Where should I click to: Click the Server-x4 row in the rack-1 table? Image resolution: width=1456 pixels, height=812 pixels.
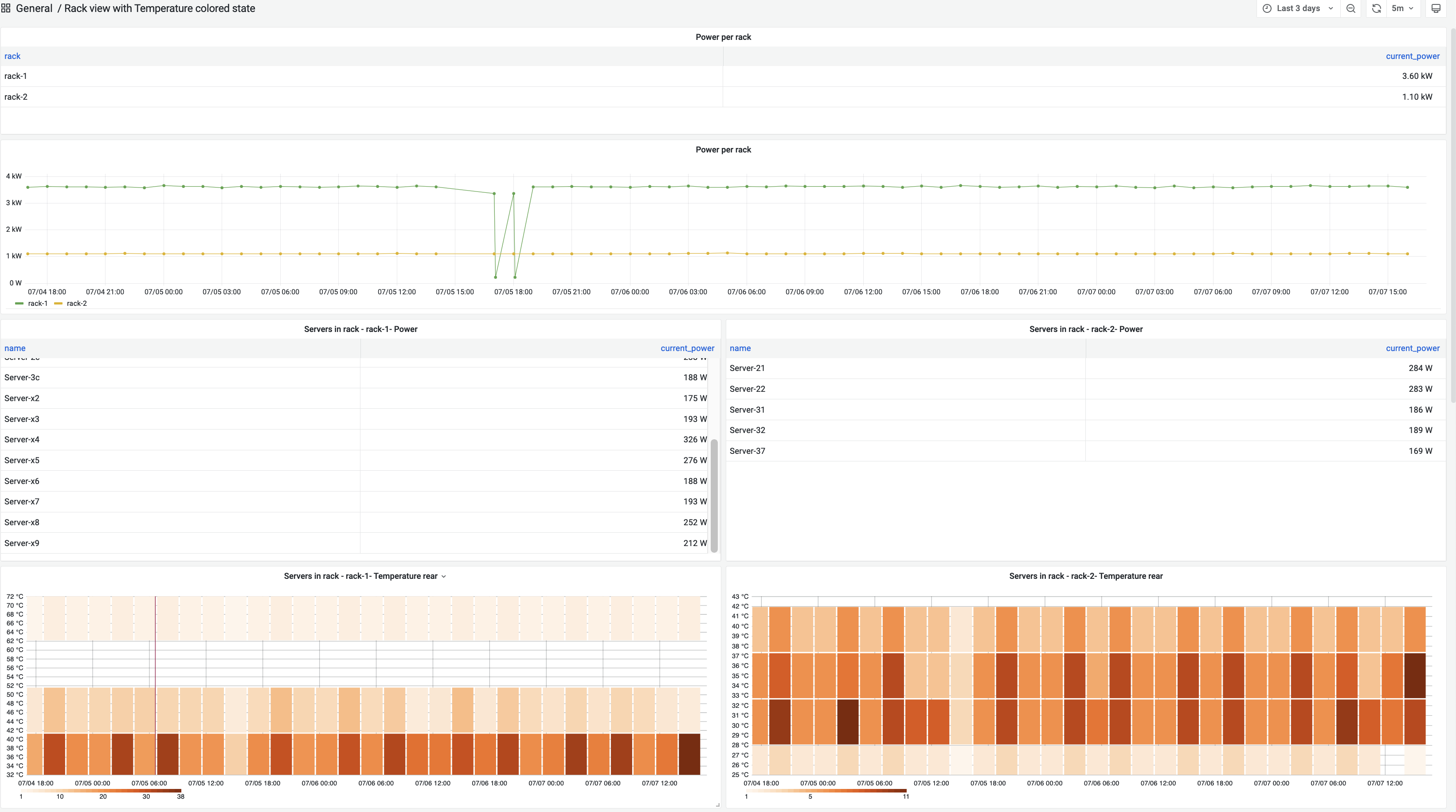tap(21, 440)
